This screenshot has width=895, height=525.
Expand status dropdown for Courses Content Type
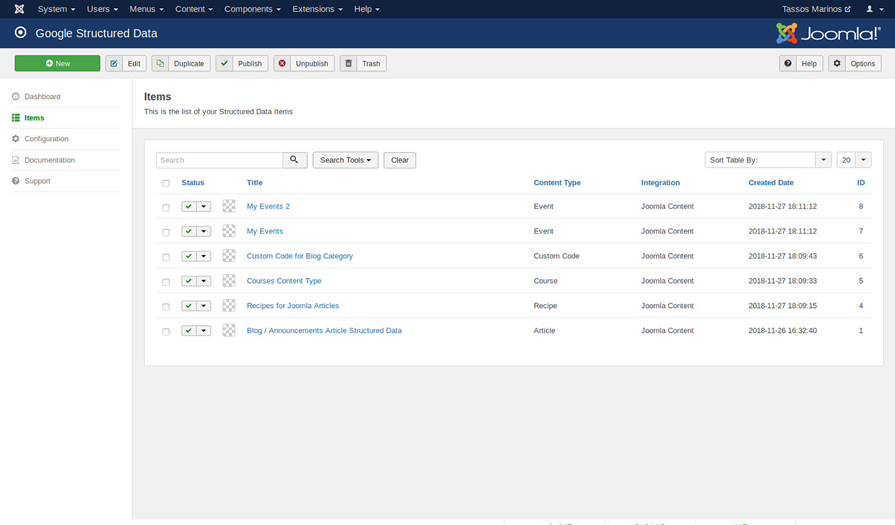click(204, 281)
